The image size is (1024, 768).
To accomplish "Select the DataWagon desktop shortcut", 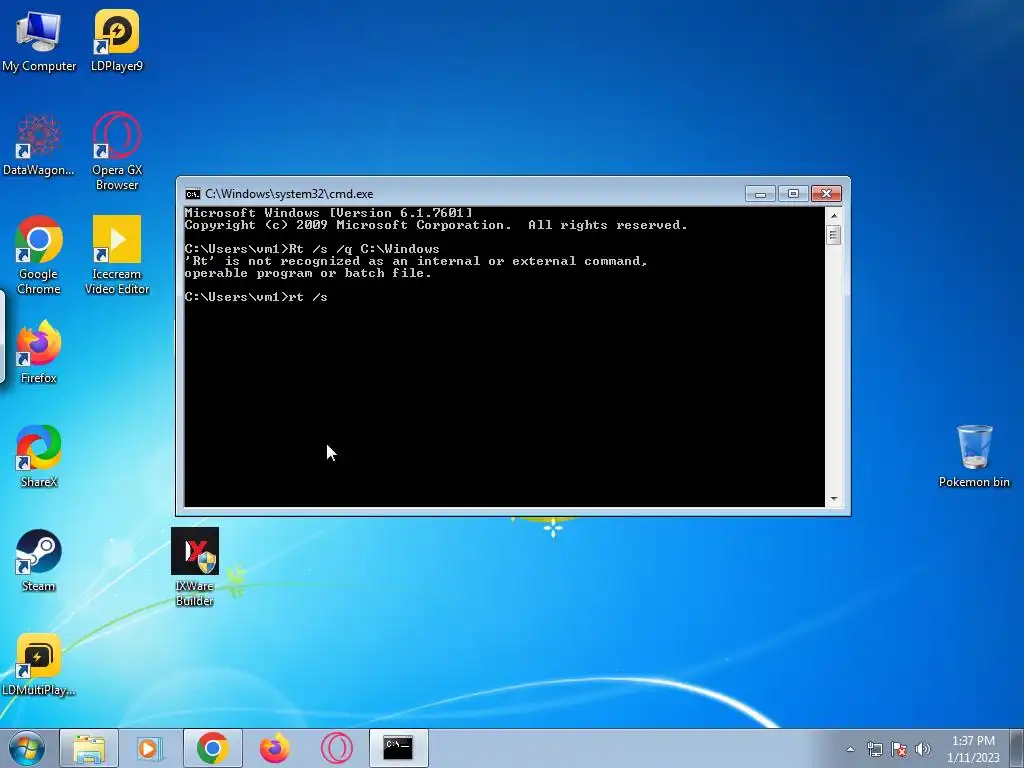I will point(39,145).
